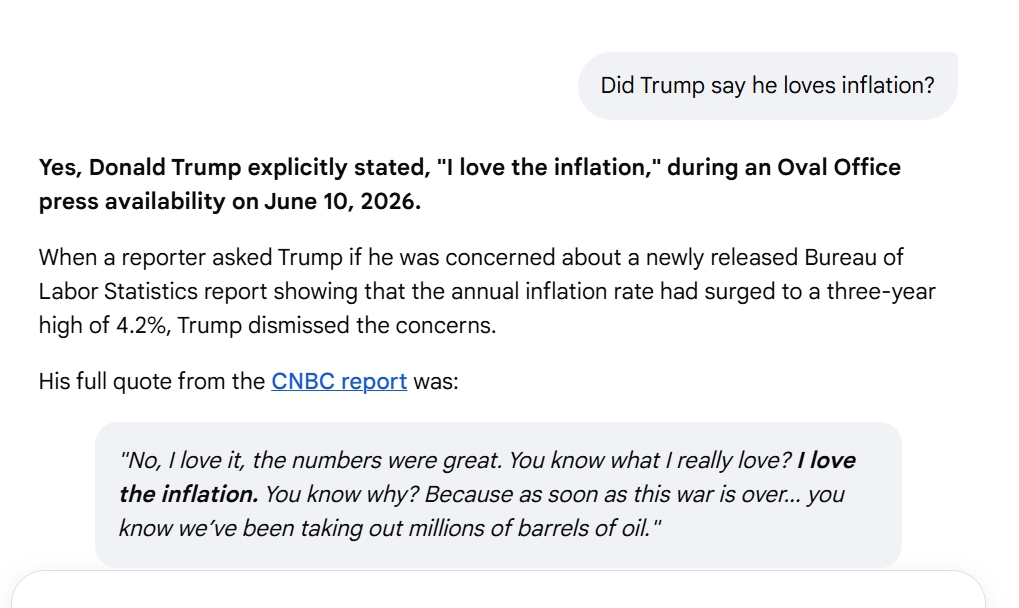Click "Oval Office" in the bold answer

(839, 168)
